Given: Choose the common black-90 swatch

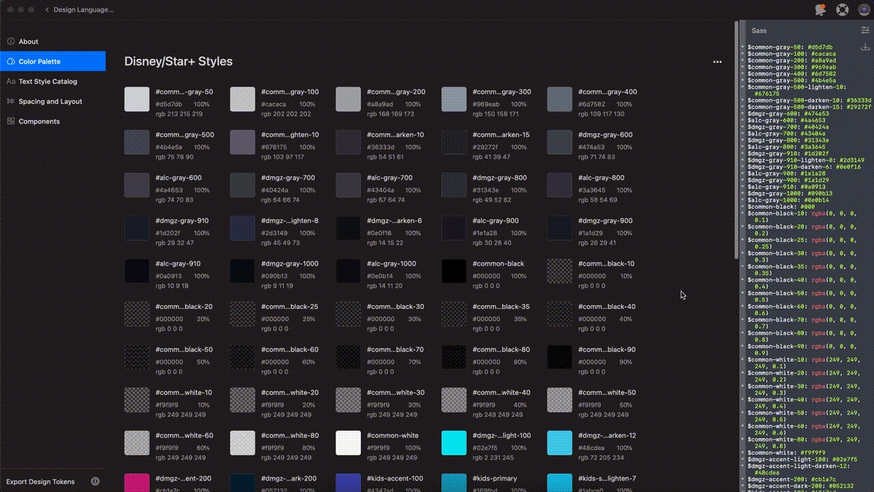Looking at the screenshot, I should pos(560,357).
